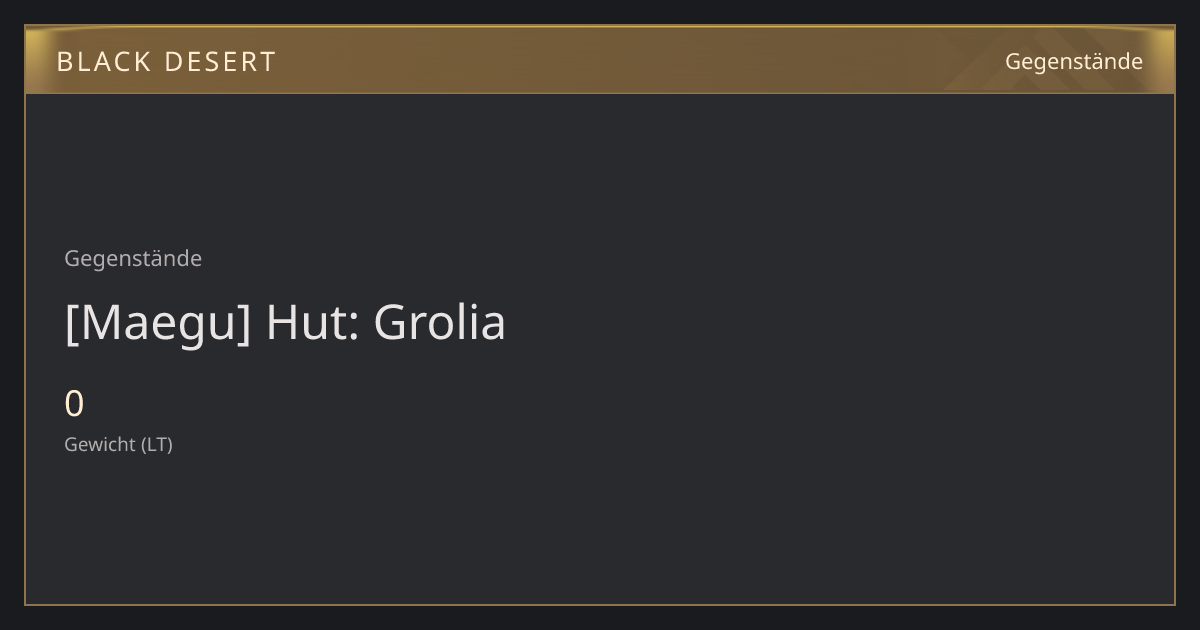The height and width of the screenshot is (630, 1200).
Task: Click the [Maegu] Hut: Grolia title
Action: coord(285,322)
